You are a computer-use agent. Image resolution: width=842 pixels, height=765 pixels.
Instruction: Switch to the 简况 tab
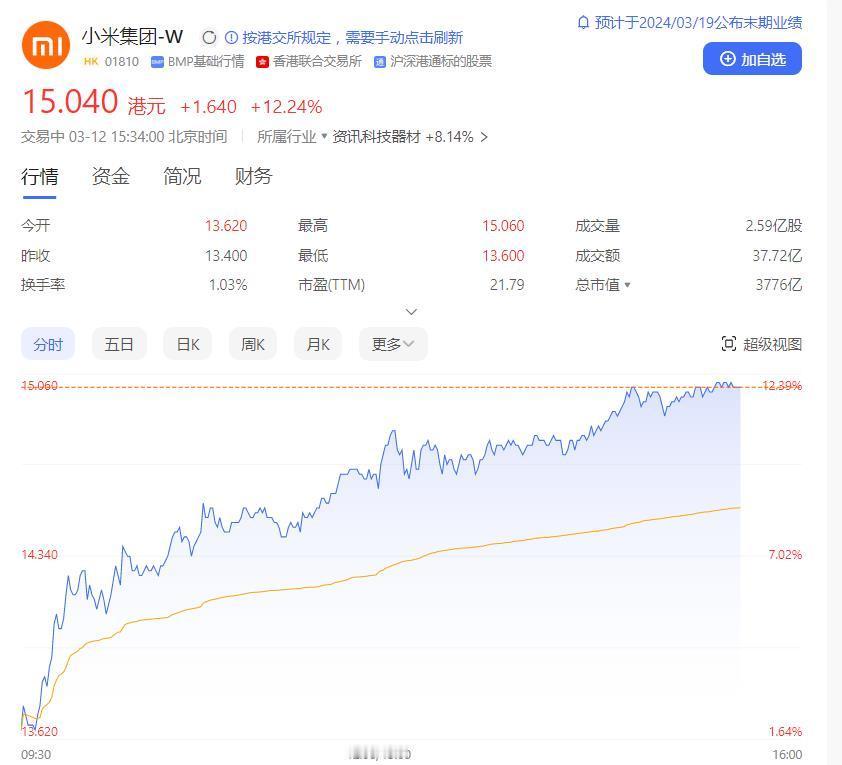click(182, 176)
